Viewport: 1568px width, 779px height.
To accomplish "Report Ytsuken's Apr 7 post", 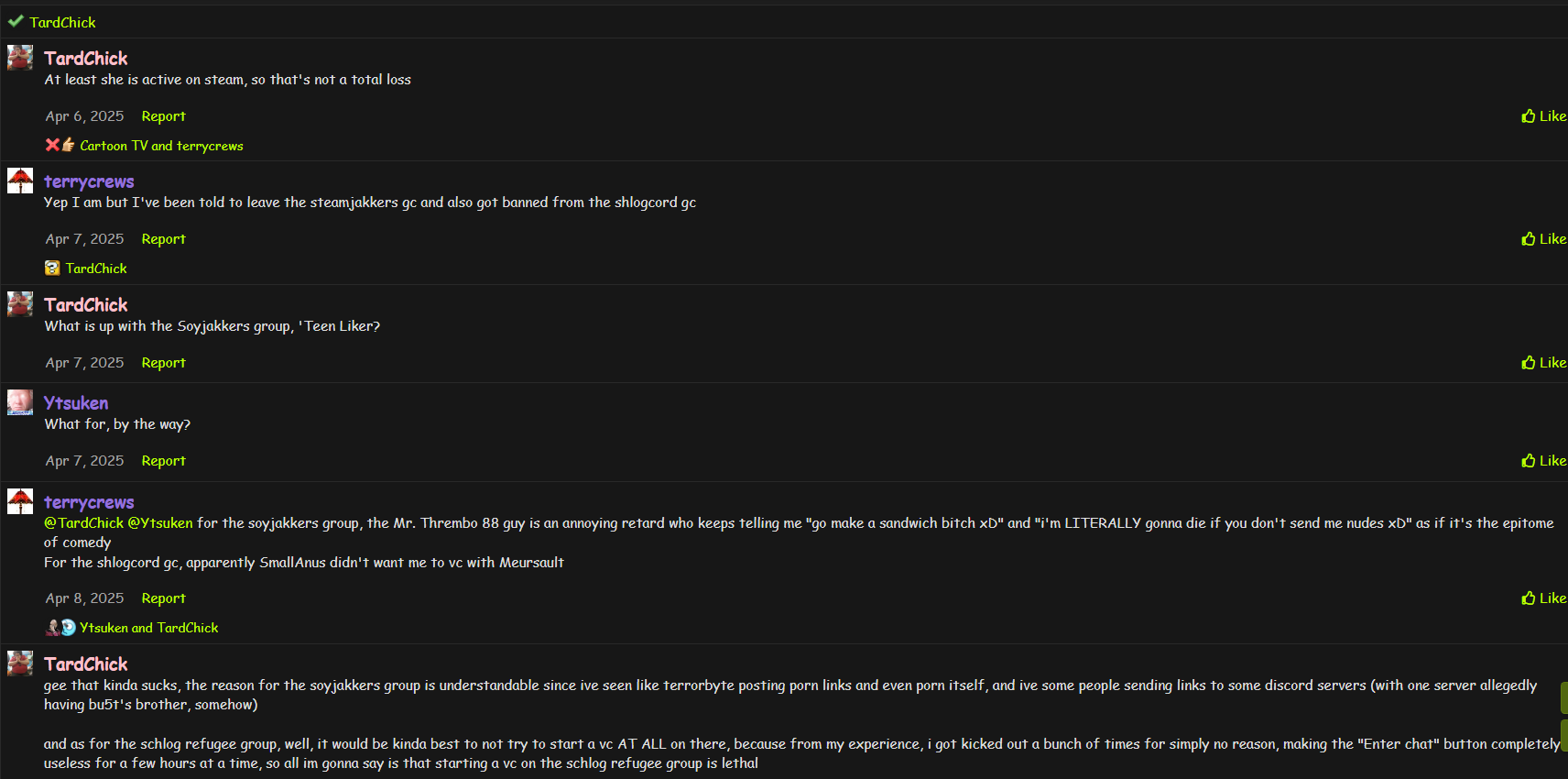I will tap(163, 461).
